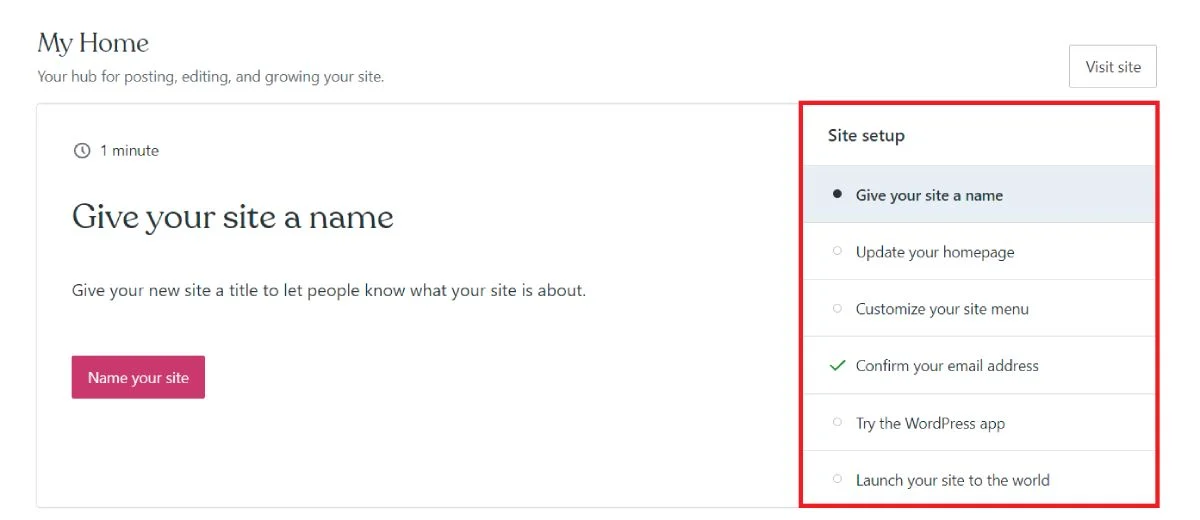1200x520 pixels.
Task: Click the green checkmark beside Confirm your email
Action: 838,366
